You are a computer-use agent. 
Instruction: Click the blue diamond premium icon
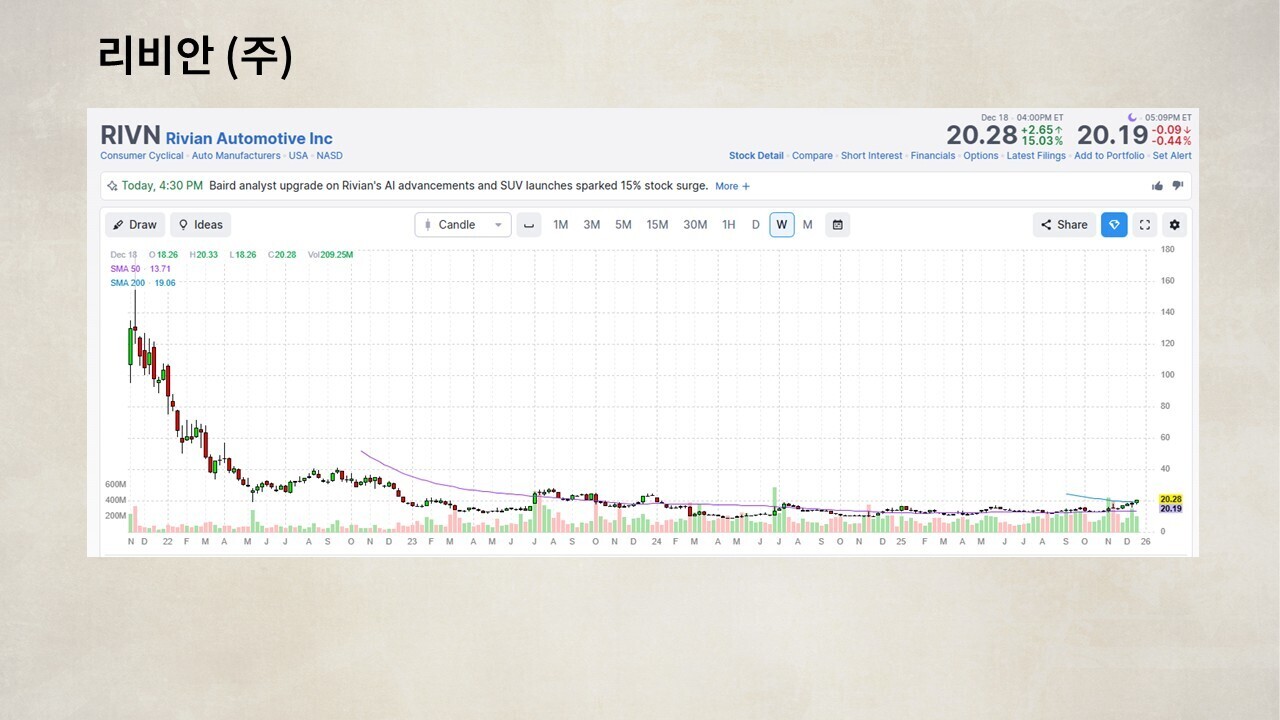coord(1114,225)
